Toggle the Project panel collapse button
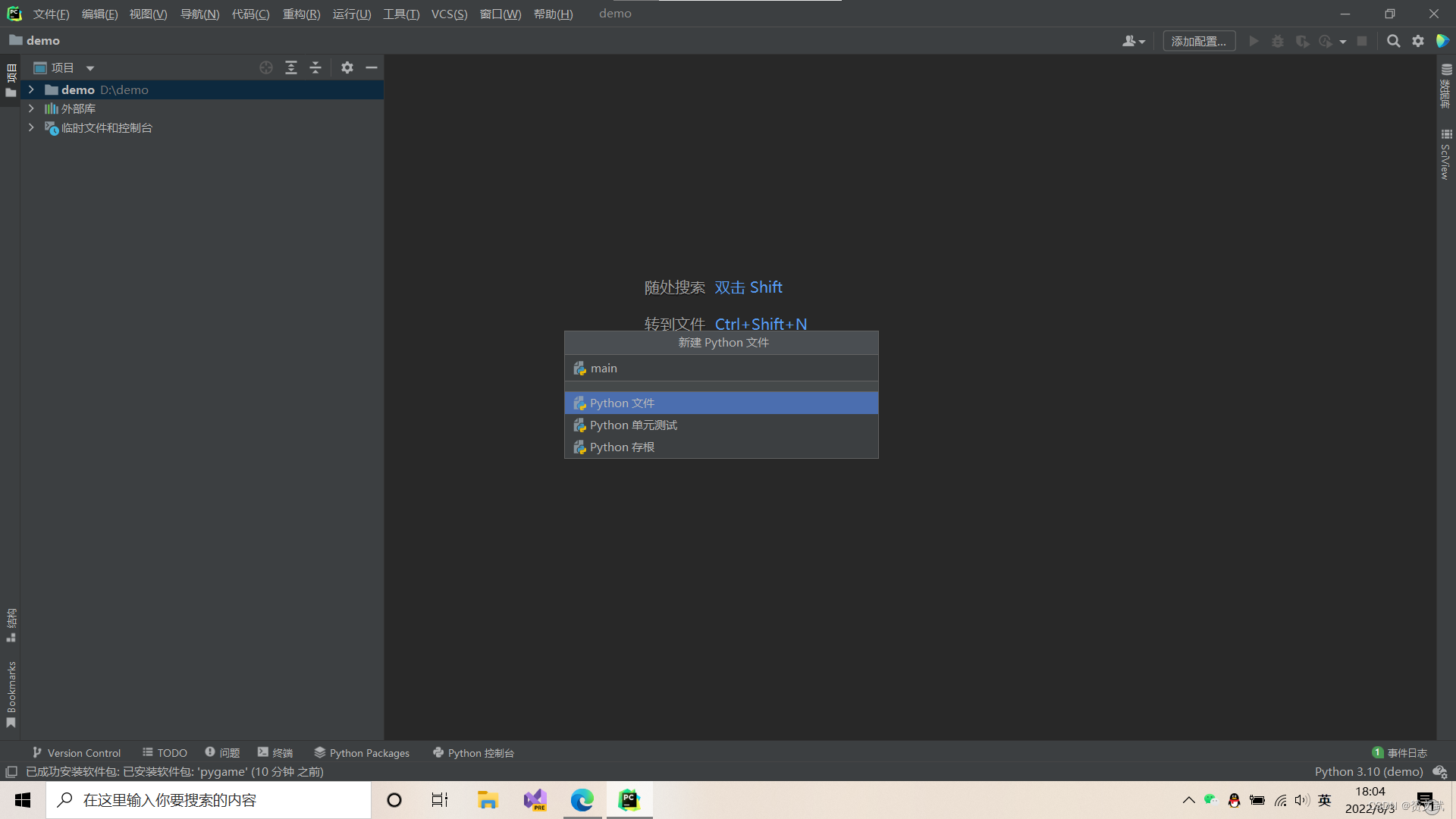 click(371, 67)
